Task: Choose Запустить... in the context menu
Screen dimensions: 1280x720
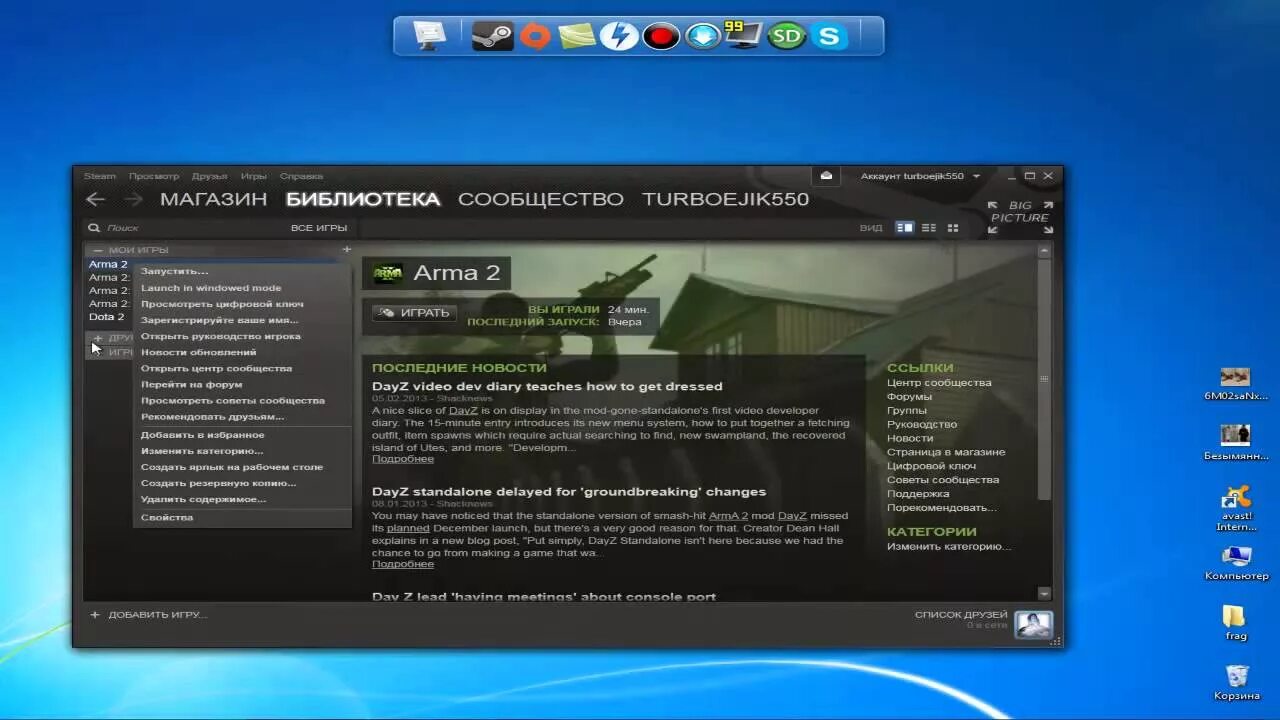Action: pyautogui.click(x=243, y=271)
